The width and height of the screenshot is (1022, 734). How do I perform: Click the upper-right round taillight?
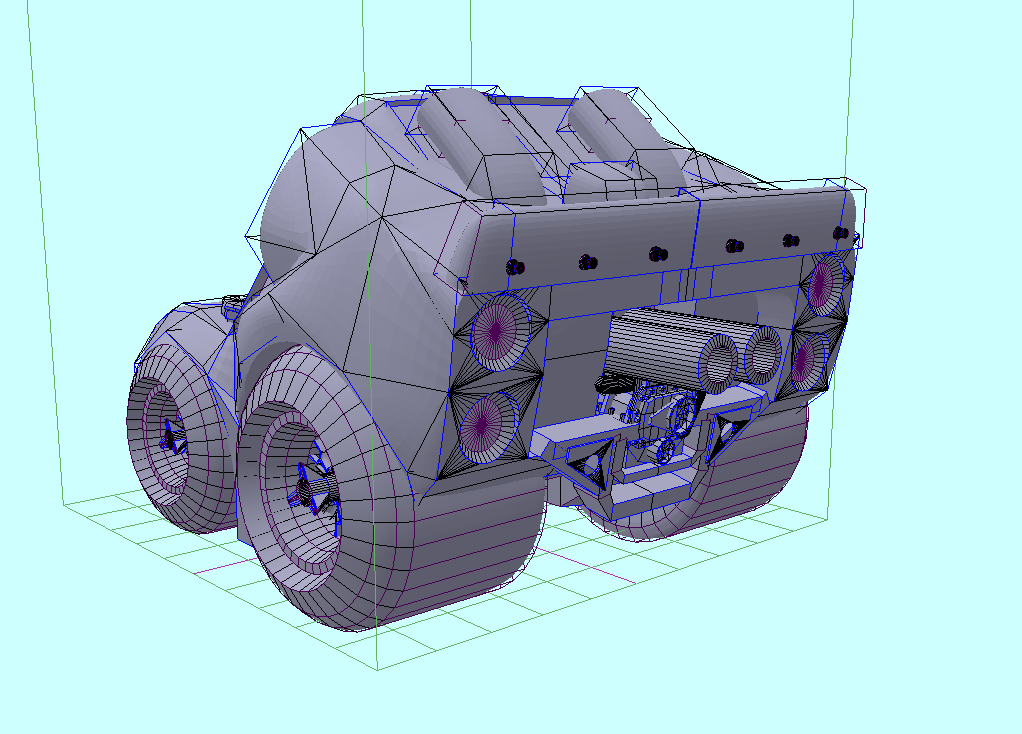823,283
